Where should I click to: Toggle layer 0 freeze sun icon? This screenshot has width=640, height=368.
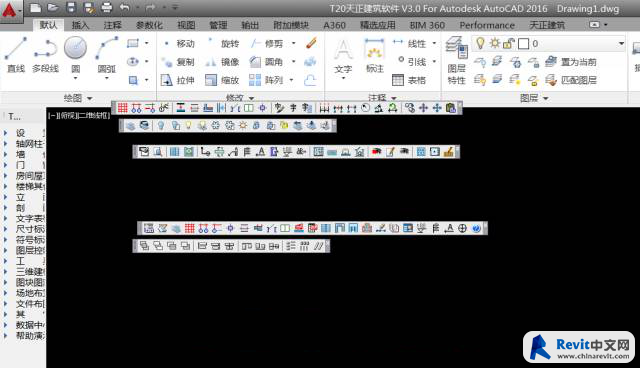point(494,43)
